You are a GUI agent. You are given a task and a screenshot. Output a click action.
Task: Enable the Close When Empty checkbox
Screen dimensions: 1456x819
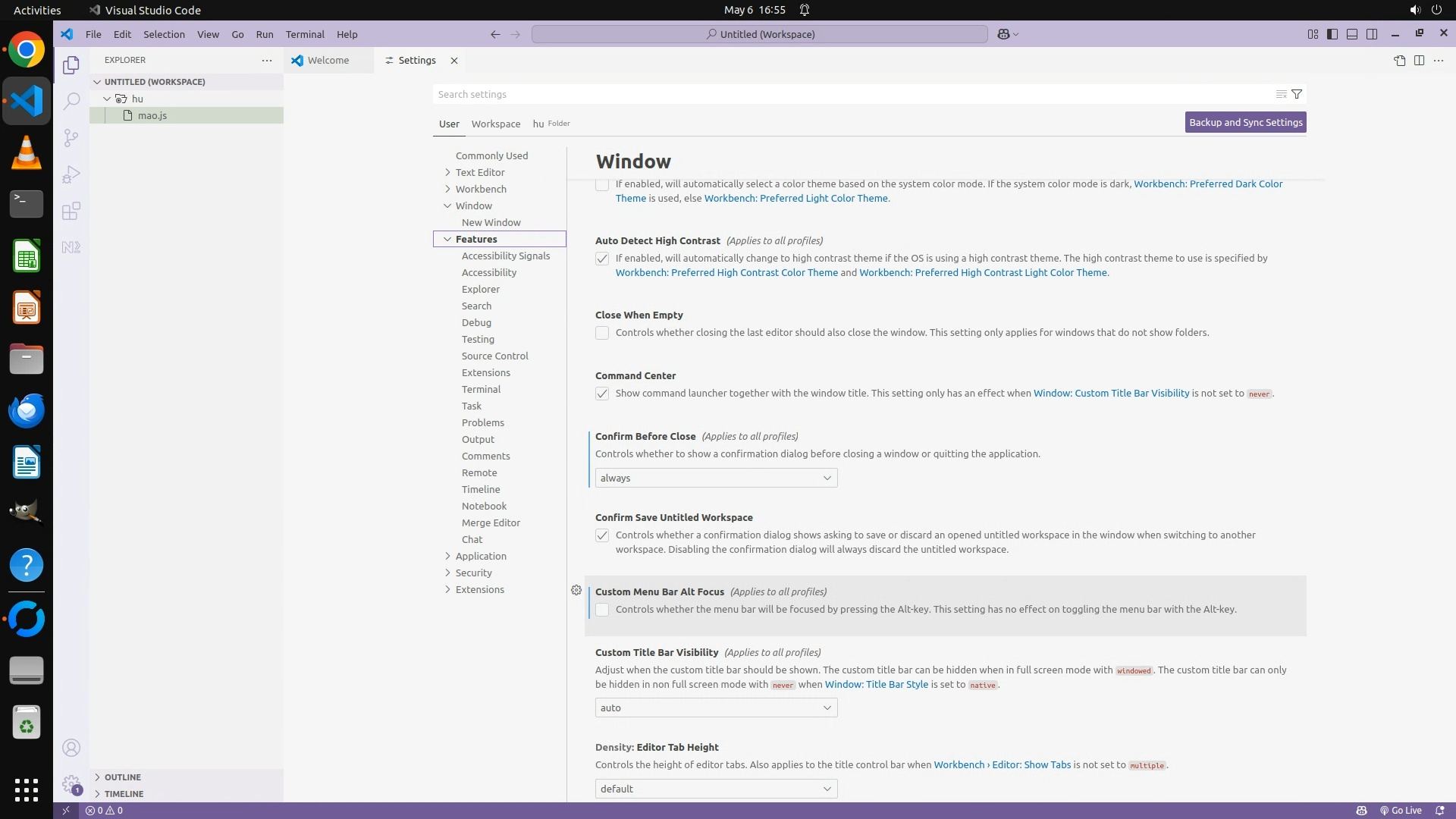(x=602, y=333)
